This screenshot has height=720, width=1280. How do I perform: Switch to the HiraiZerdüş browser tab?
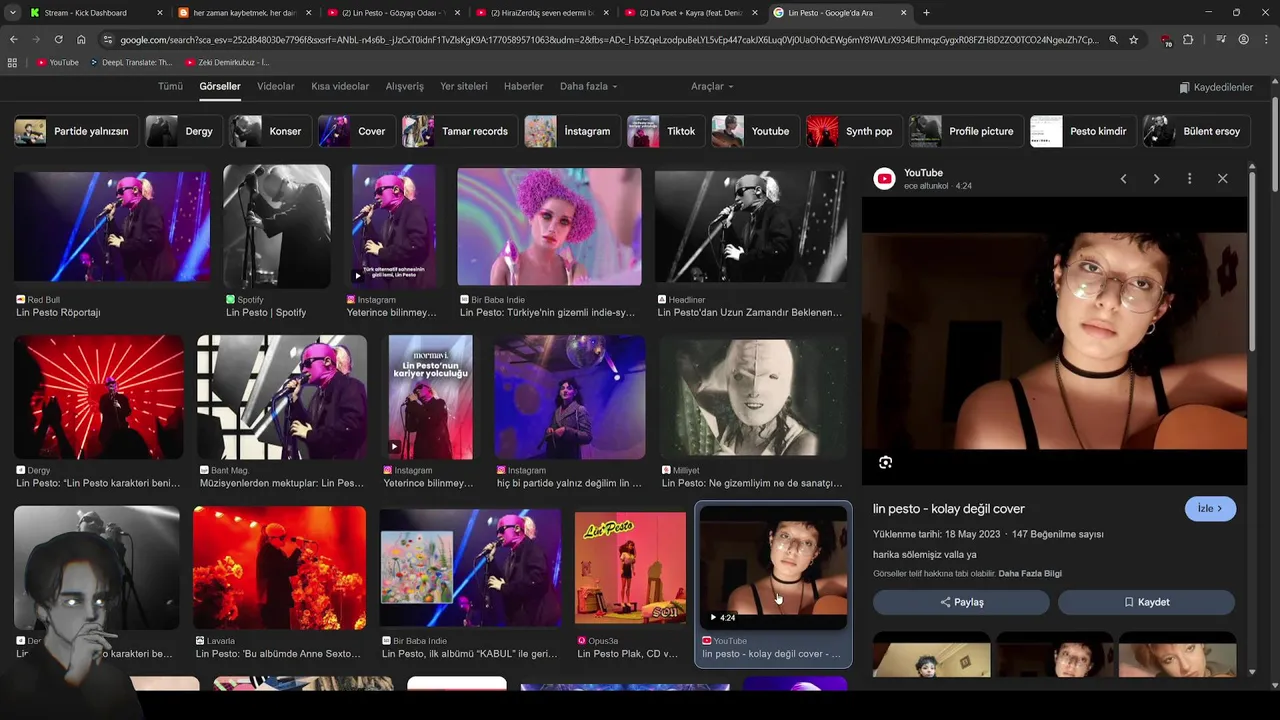542,13
